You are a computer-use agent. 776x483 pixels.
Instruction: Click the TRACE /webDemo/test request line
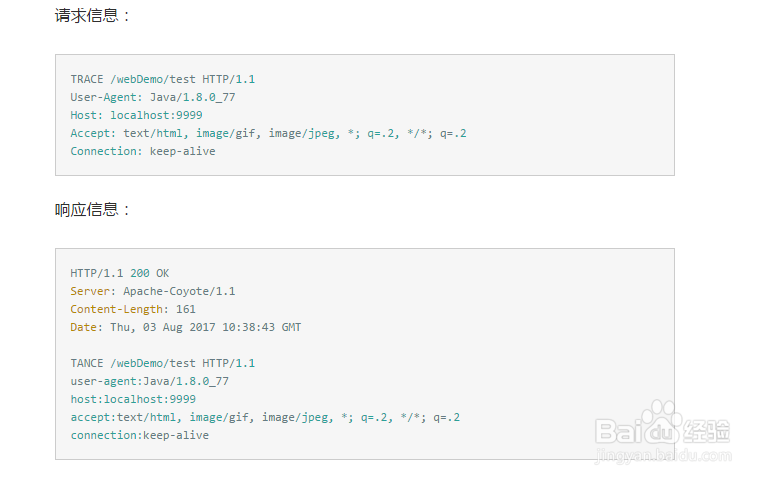click(x=162, y=79)
